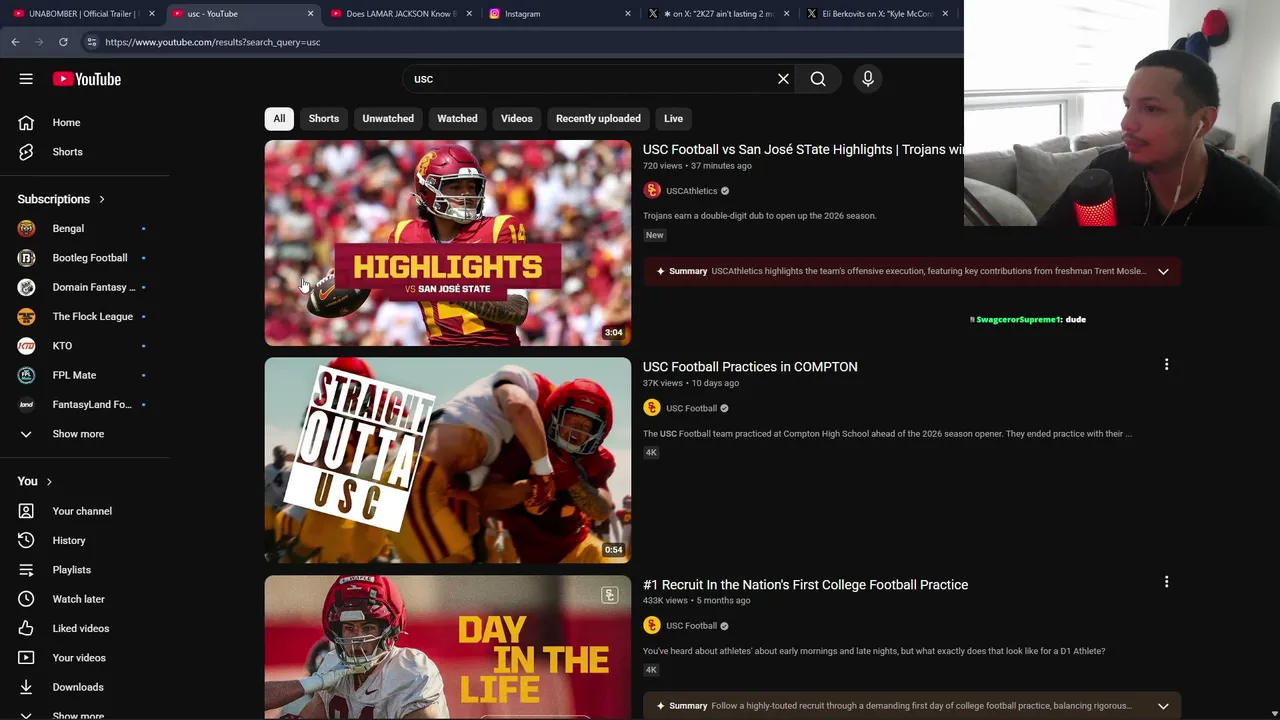
Task: Open the You section header
Action: click(35, 482)
